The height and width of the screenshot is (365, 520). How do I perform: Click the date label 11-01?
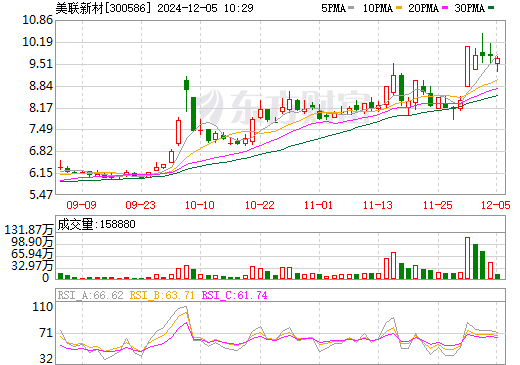coord(318,205)
